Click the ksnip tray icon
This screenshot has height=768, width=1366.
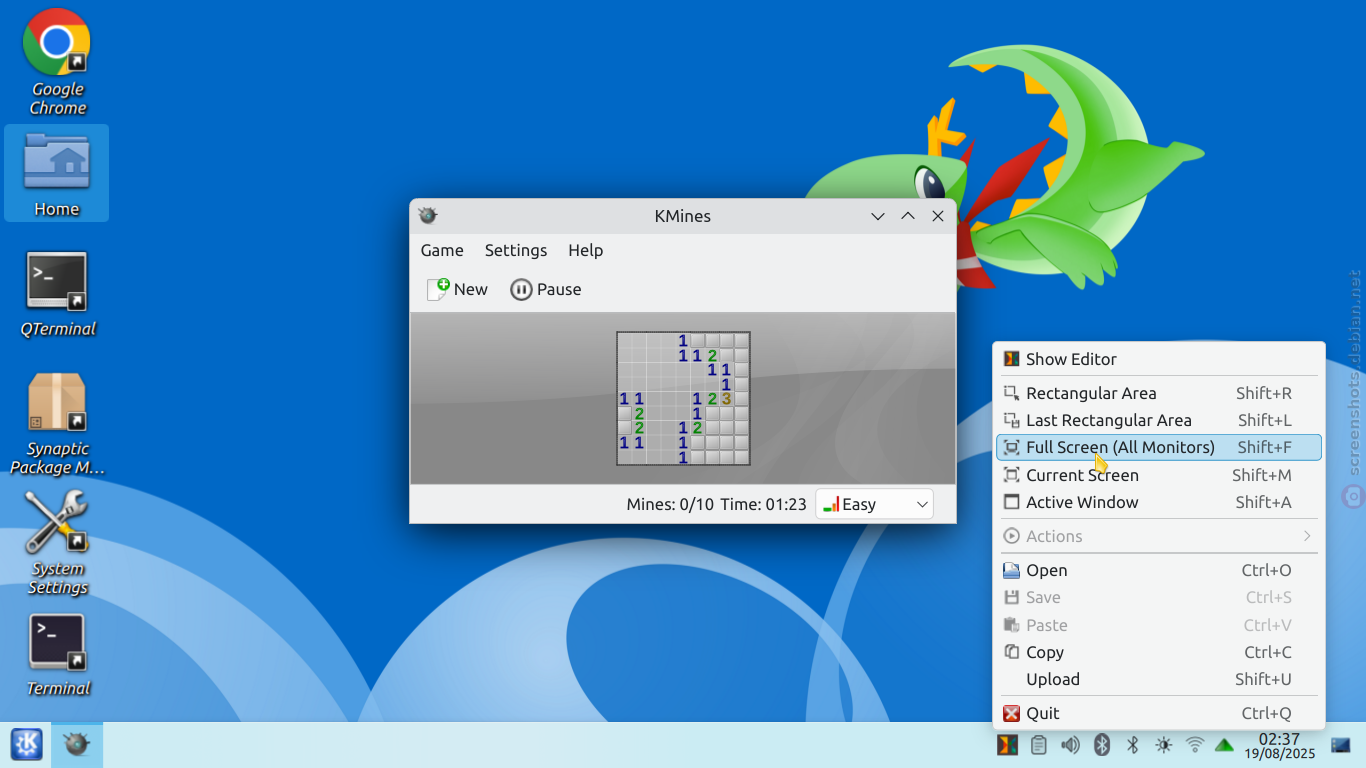pos(1008,745)
